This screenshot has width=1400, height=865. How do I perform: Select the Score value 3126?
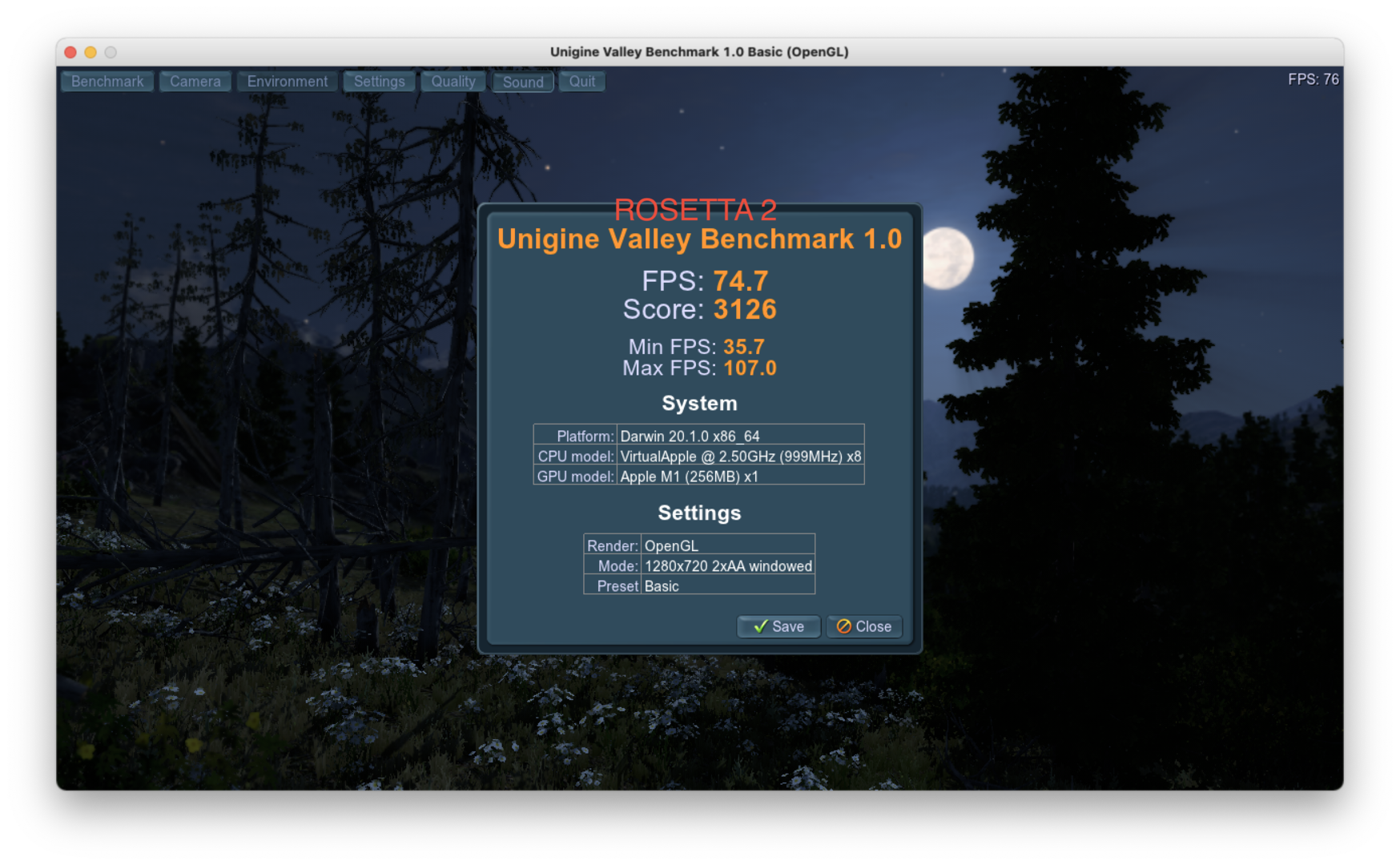(x=745, y=309)
